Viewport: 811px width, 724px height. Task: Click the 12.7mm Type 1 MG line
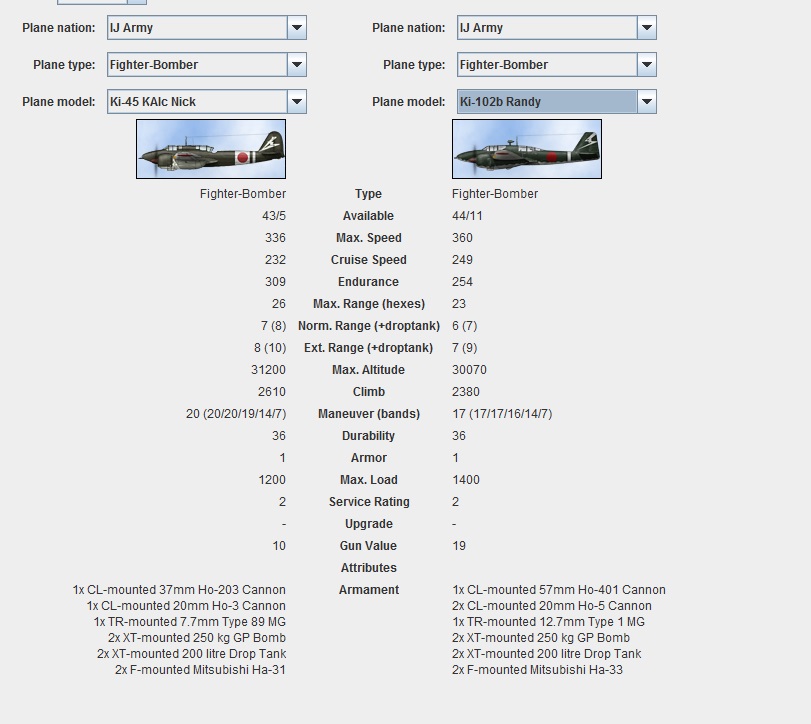tap(548, 622)
